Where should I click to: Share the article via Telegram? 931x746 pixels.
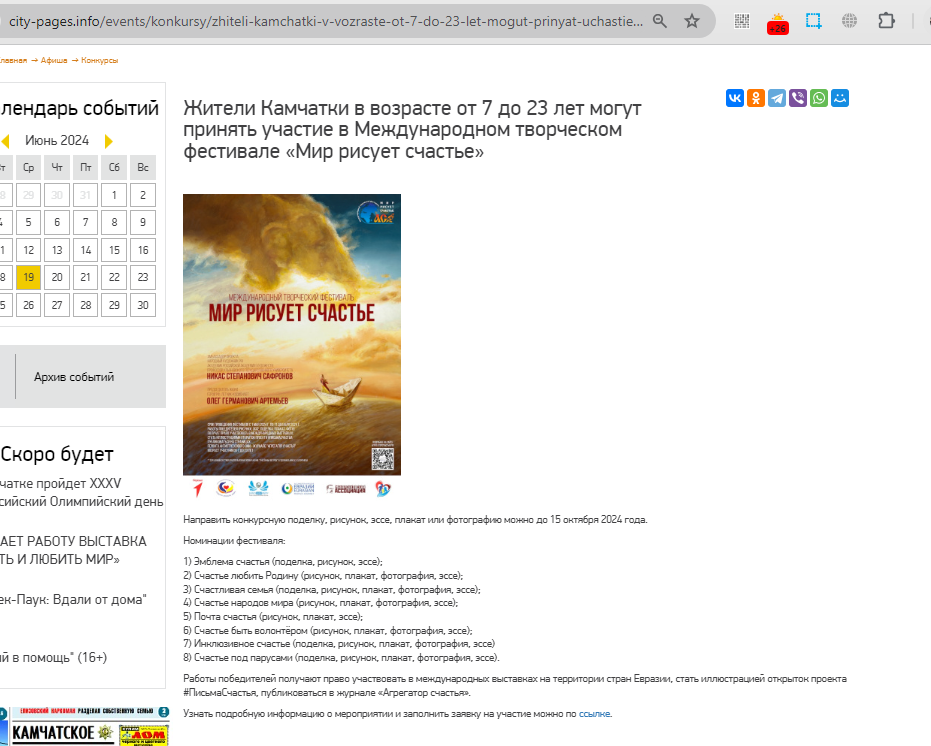pyautogui.click(x=777, y=98)
